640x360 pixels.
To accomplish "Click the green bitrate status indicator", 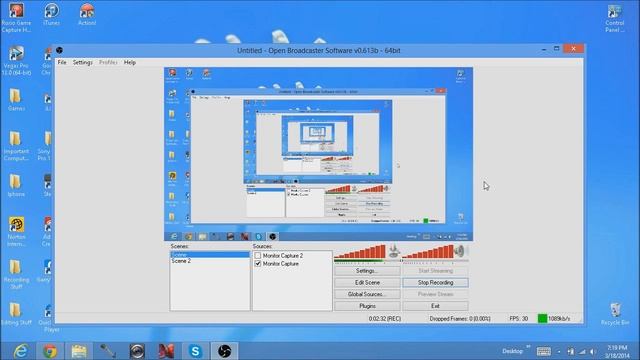I will [x=542, y=319].
